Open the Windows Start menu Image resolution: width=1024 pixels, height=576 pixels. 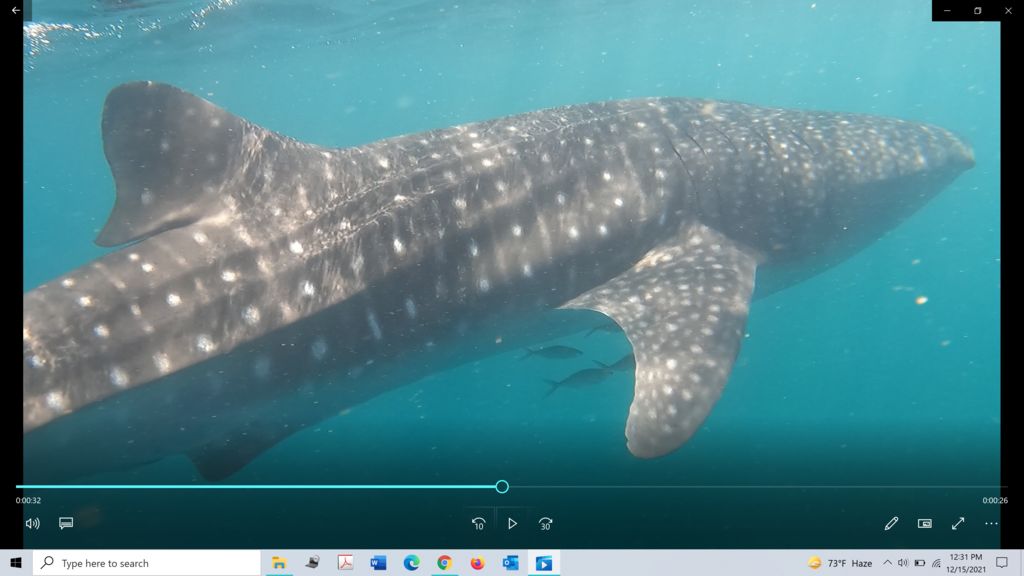(x=16, y=563)
